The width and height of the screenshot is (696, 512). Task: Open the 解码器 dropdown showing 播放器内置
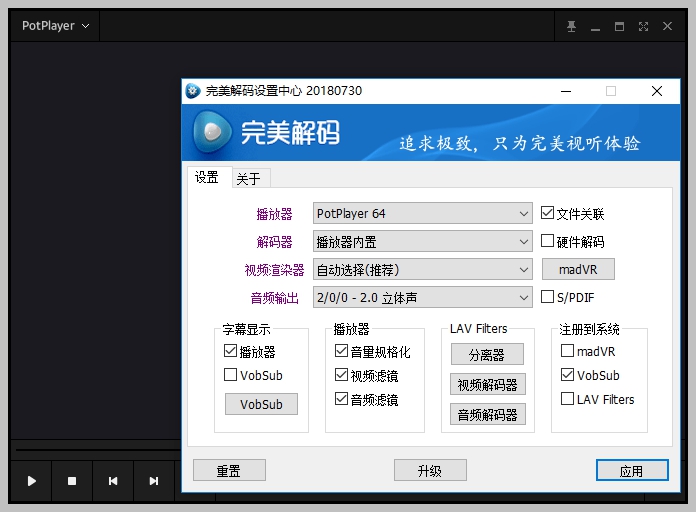coord(423,242)
